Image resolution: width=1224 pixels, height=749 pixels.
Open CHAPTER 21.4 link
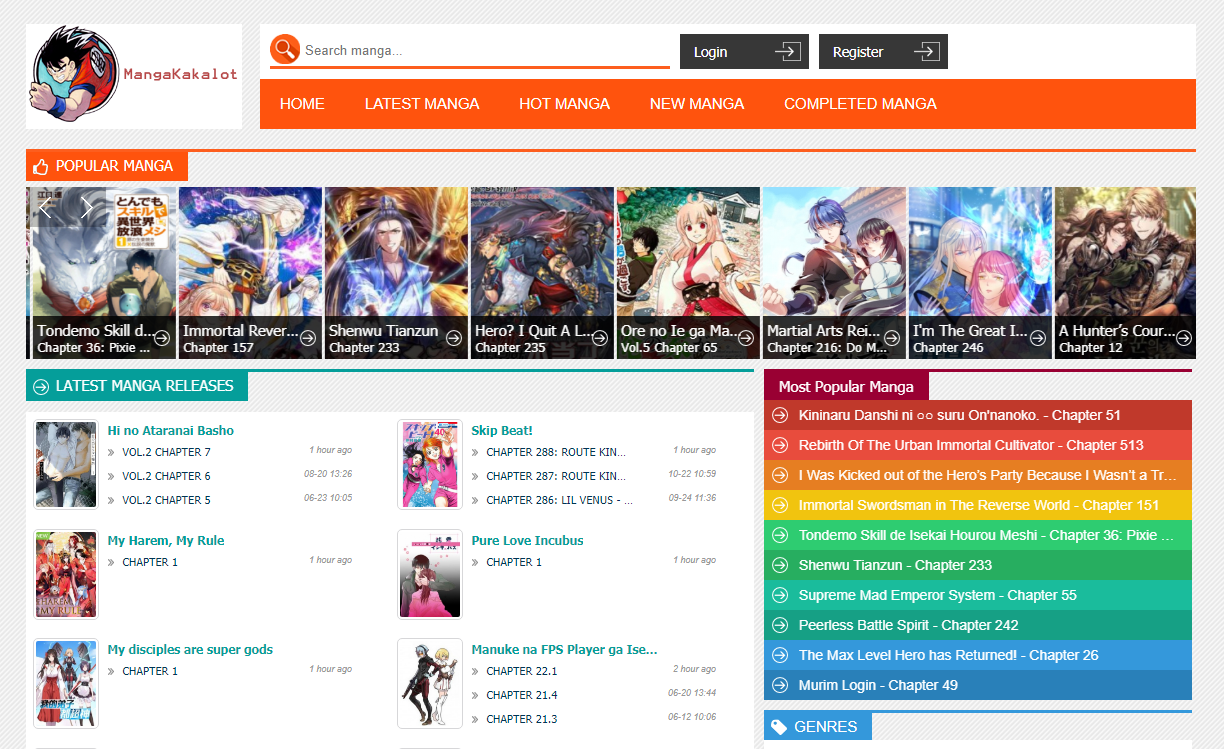[x=522, y=695]
